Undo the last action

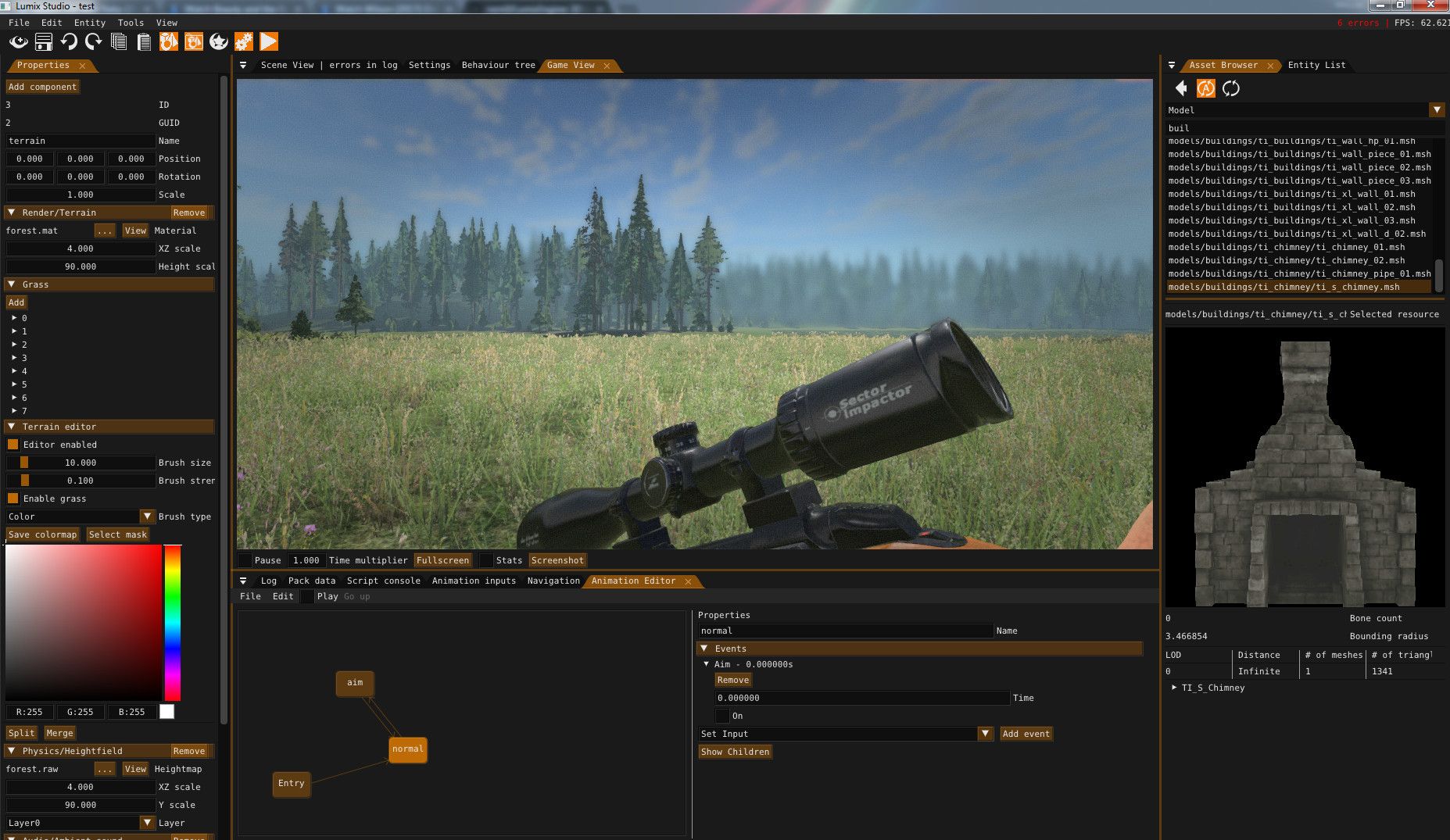pos(70,42)
